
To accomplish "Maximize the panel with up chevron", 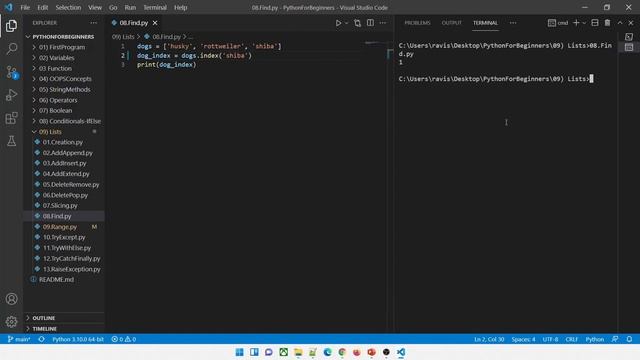I will coord(620,23).
